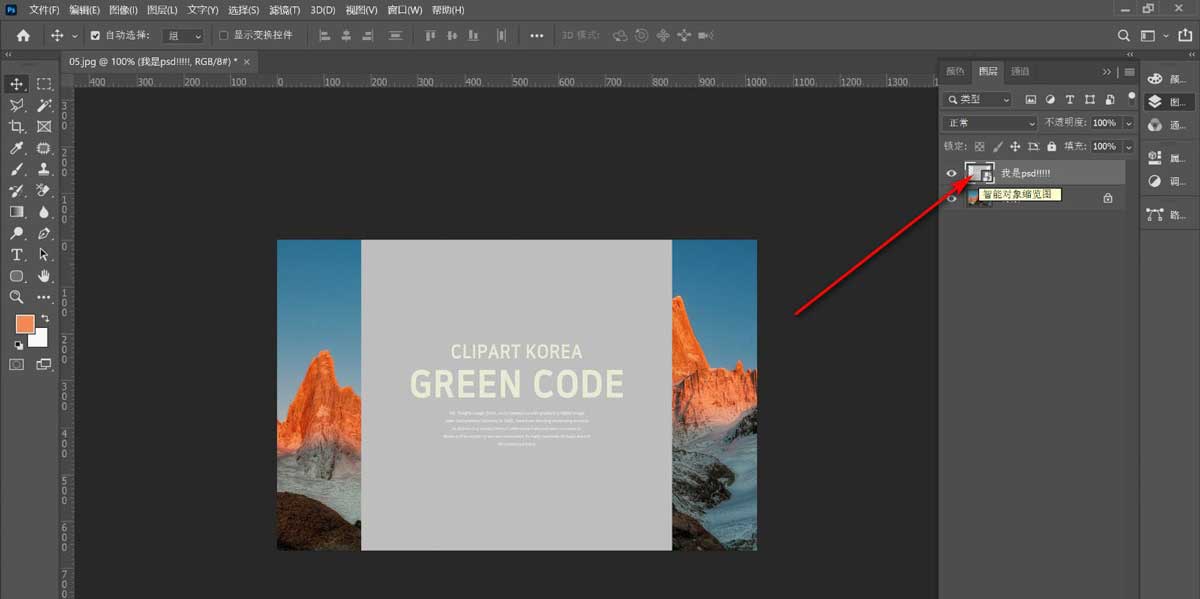Enable the 自动选择 checkbox
Viewport: 1200px width, 599px height.
[x=95, y=35]
